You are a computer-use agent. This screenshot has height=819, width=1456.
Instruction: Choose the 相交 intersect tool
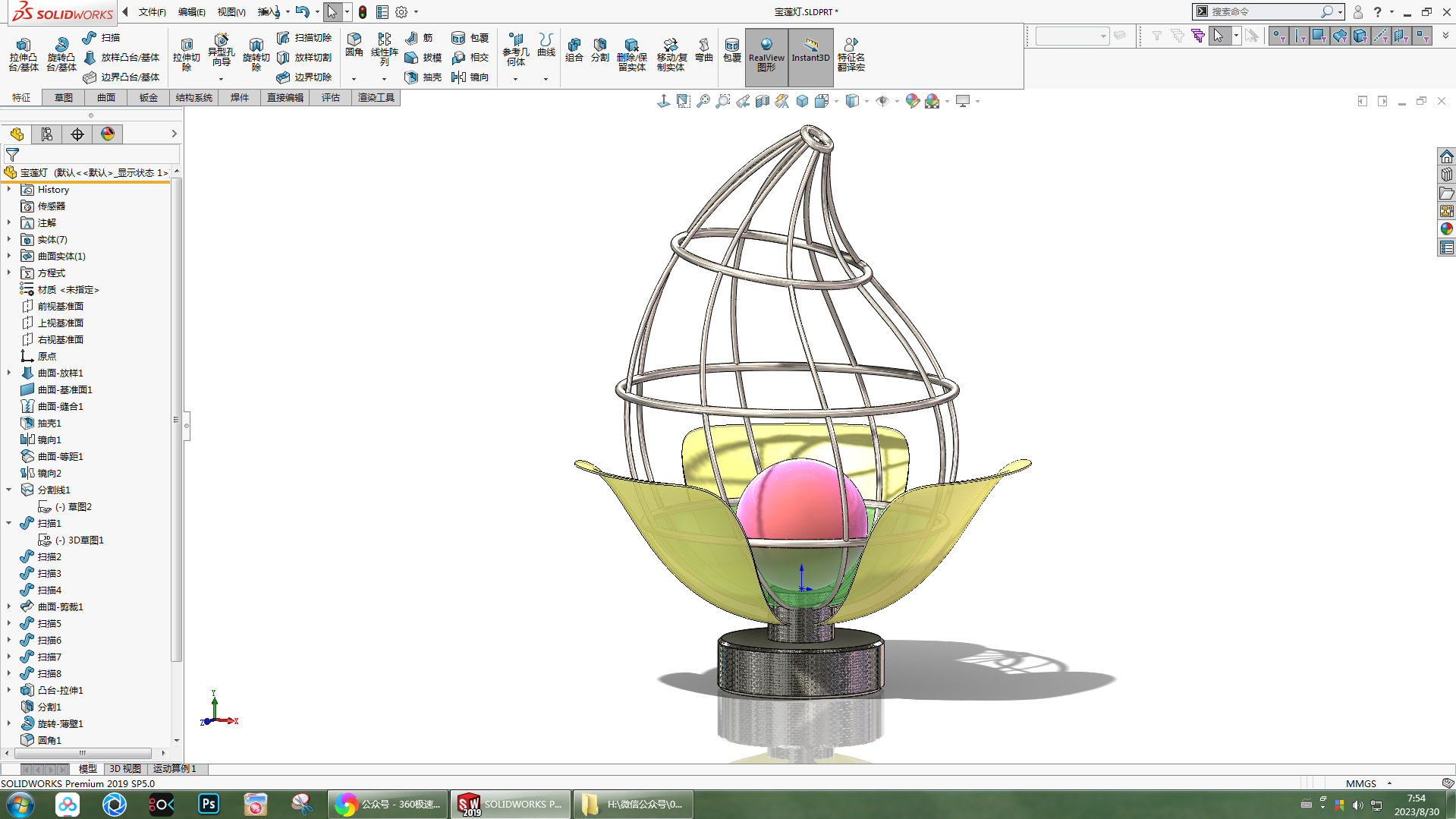pos(470,58)
